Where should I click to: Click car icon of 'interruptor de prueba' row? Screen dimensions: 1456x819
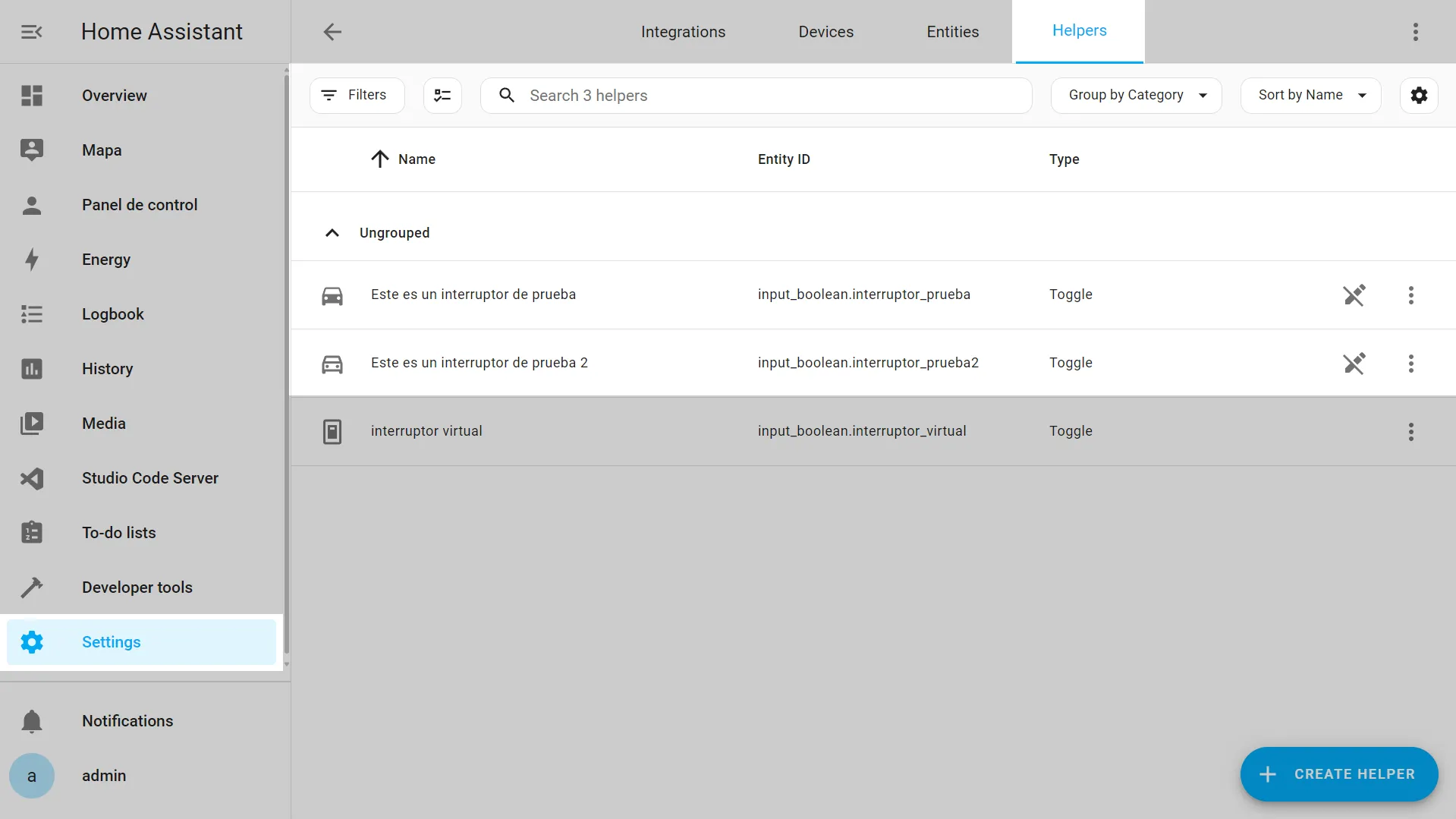pos(332,295)
